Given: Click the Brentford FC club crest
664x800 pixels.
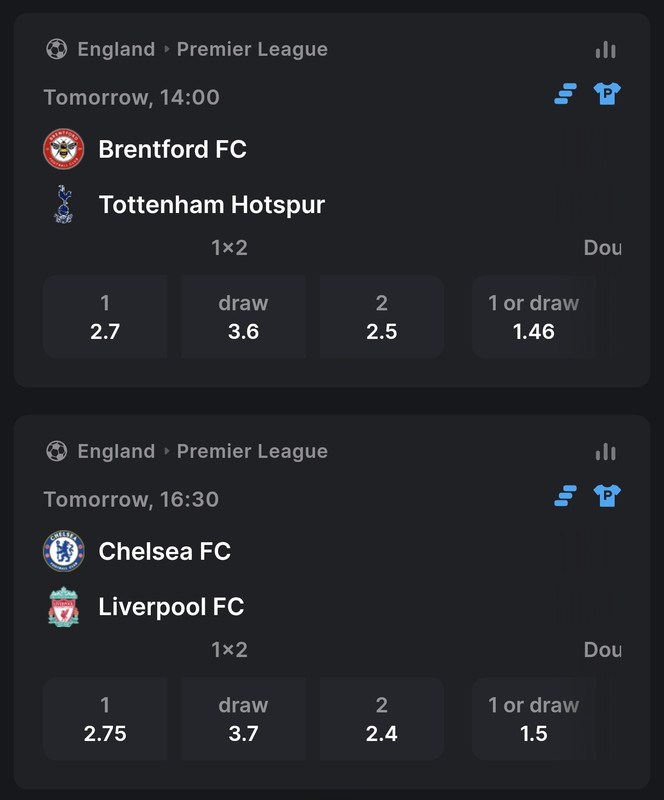Looking at the screenshot, I should click(x=63, y=149).
